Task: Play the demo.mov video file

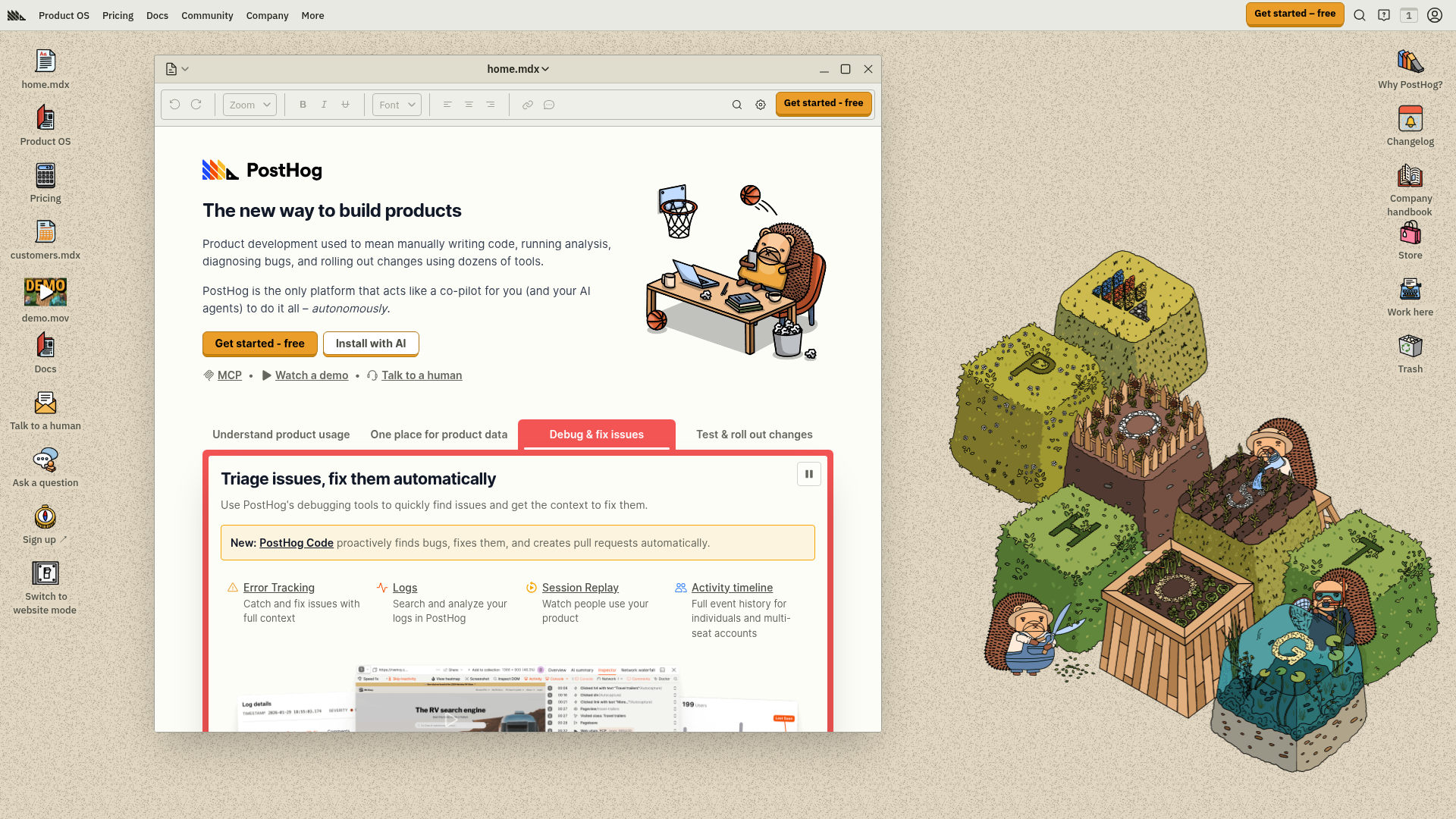Action: pos(45,300)
